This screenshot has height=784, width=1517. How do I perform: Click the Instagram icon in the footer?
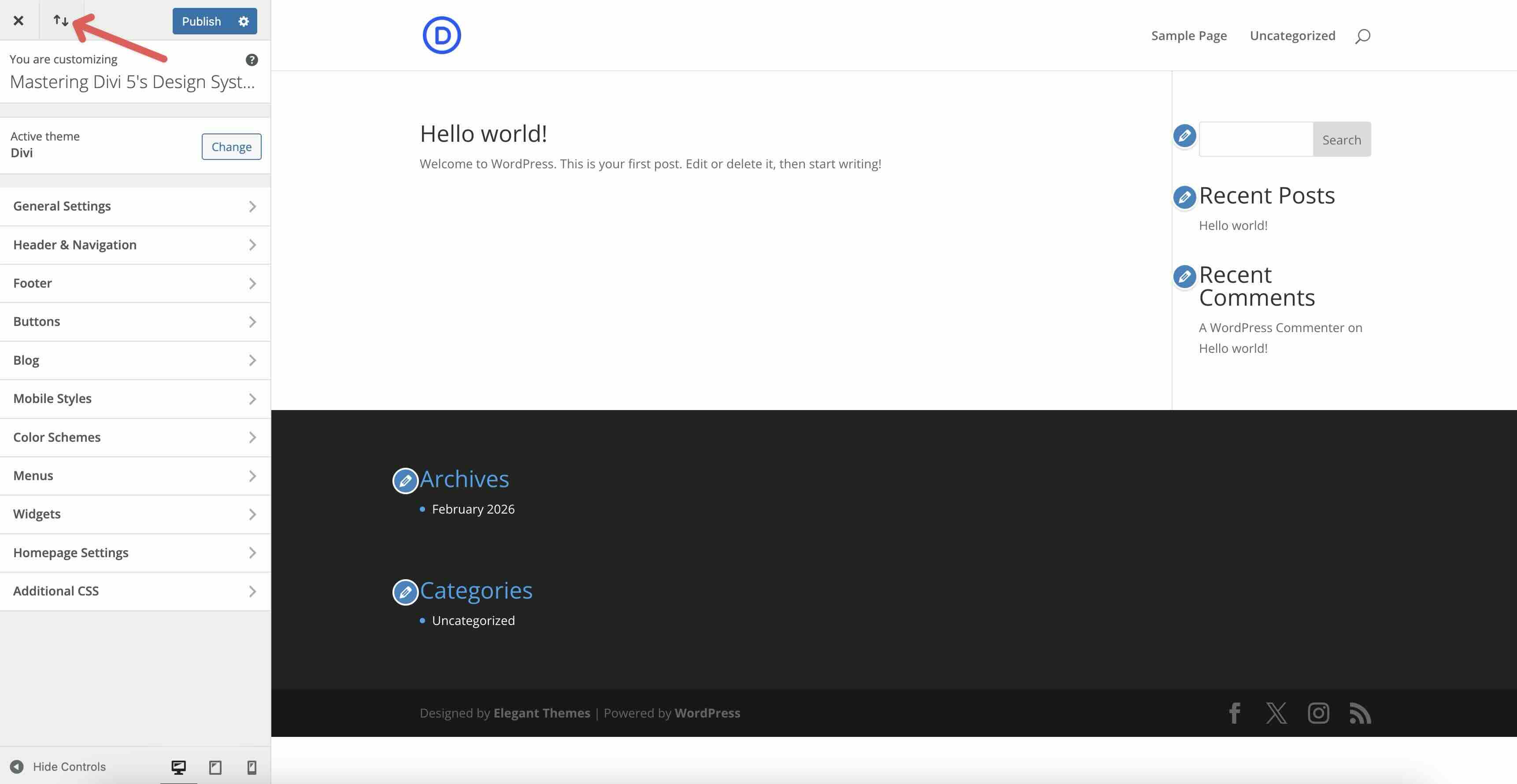pos(1318,713)
